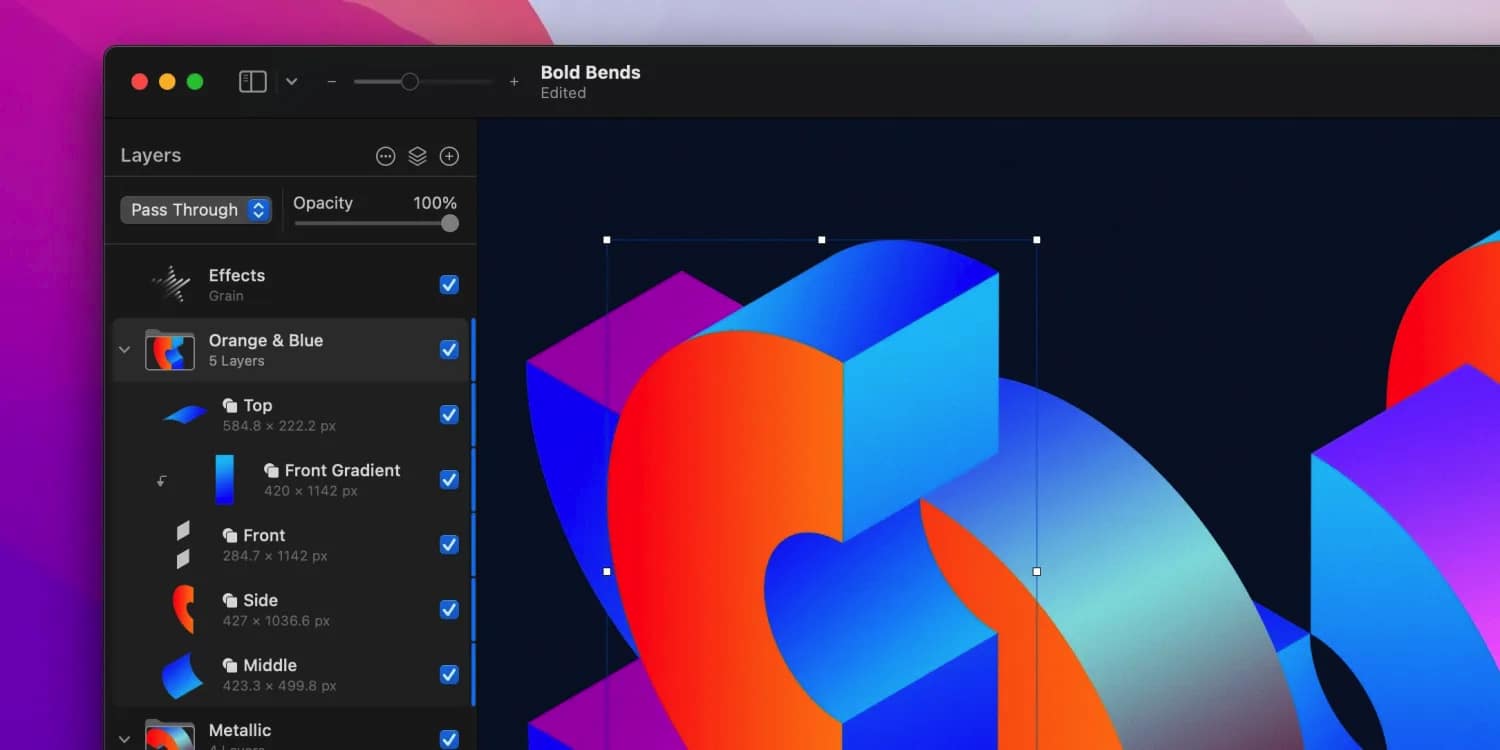Toggle visibility of the Front Gradient layer
This screenshot has width=1500, height=750.
(450, 480)
